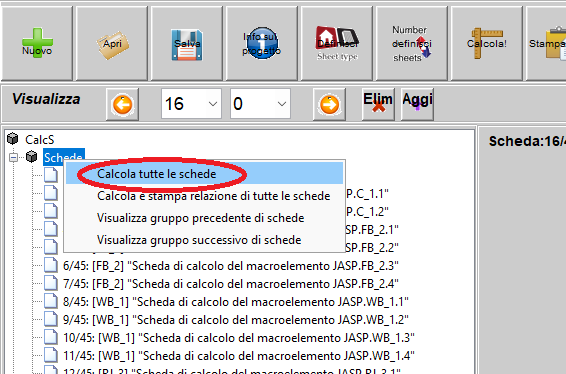Click document icon of sheet 8/45
The image size is (566, 374).
[51, 301]
